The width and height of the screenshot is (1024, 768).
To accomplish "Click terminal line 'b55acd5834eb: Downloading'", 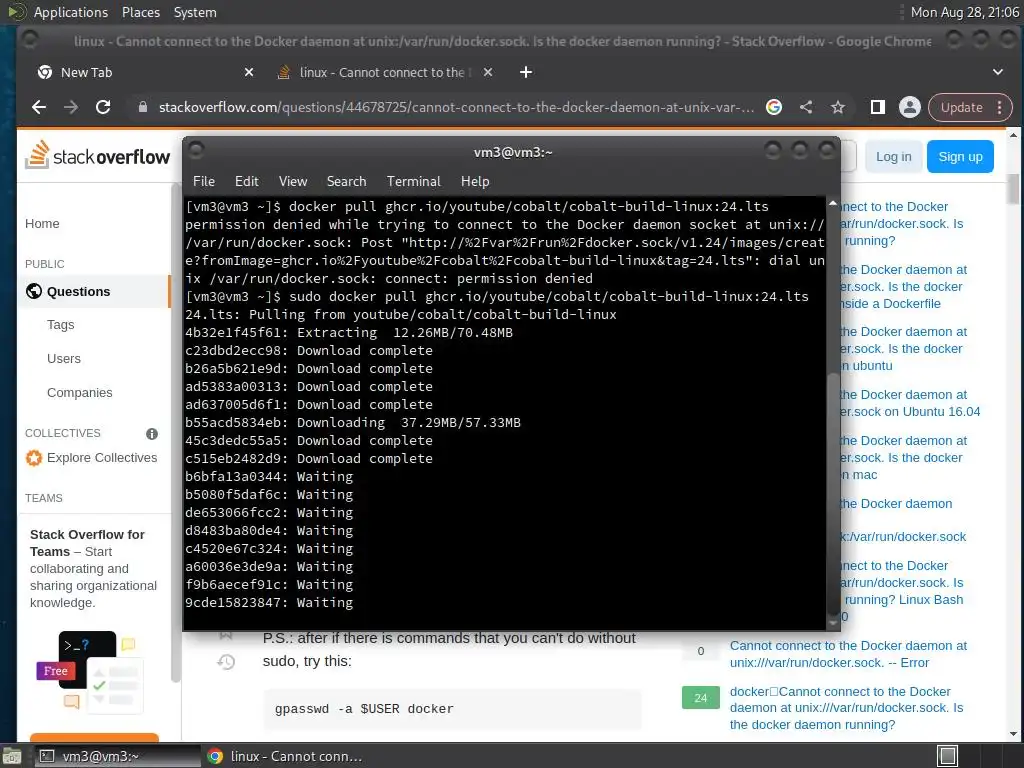I will click(353, 423).
